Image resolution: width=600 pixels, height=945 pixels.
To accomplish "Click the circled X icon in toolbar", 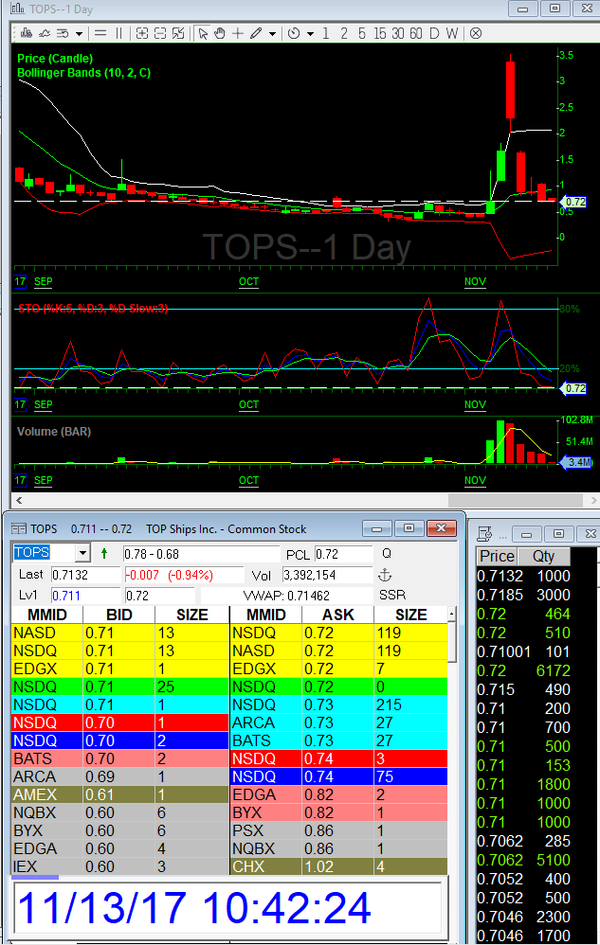I will (x=476, y=33).
